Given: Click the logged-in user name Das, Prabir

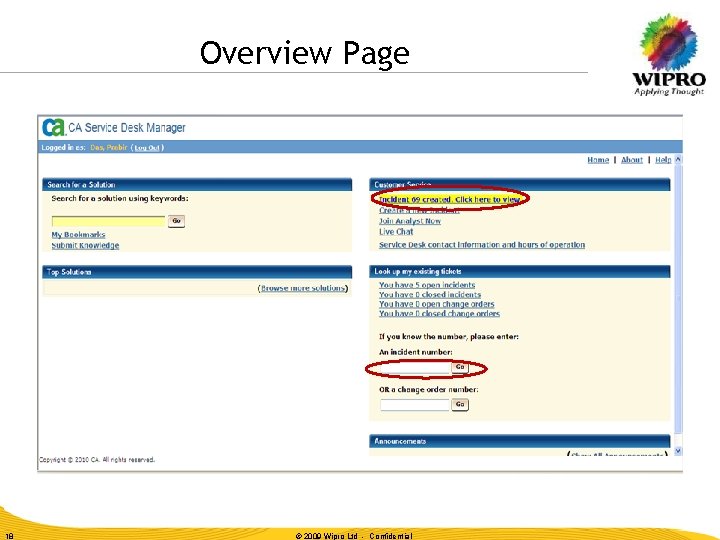Looking at the screenshot, I should coord(109,147).
